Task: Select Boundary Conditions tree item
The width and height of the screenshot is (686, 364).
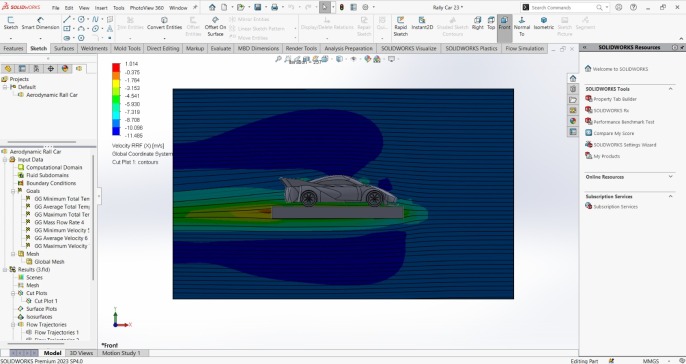Action: [51, 183]
